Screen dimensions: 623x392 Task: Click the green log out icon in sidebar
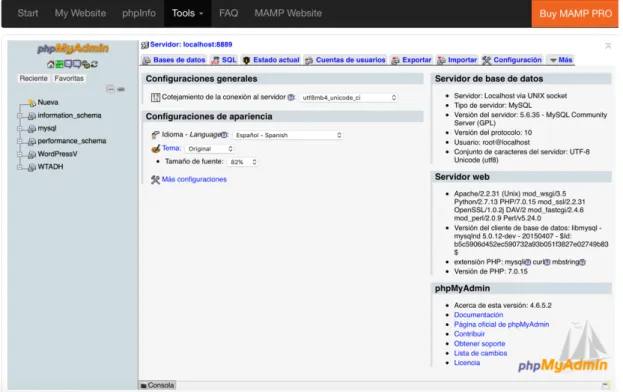pyautogui.click(x=59, y=64)
